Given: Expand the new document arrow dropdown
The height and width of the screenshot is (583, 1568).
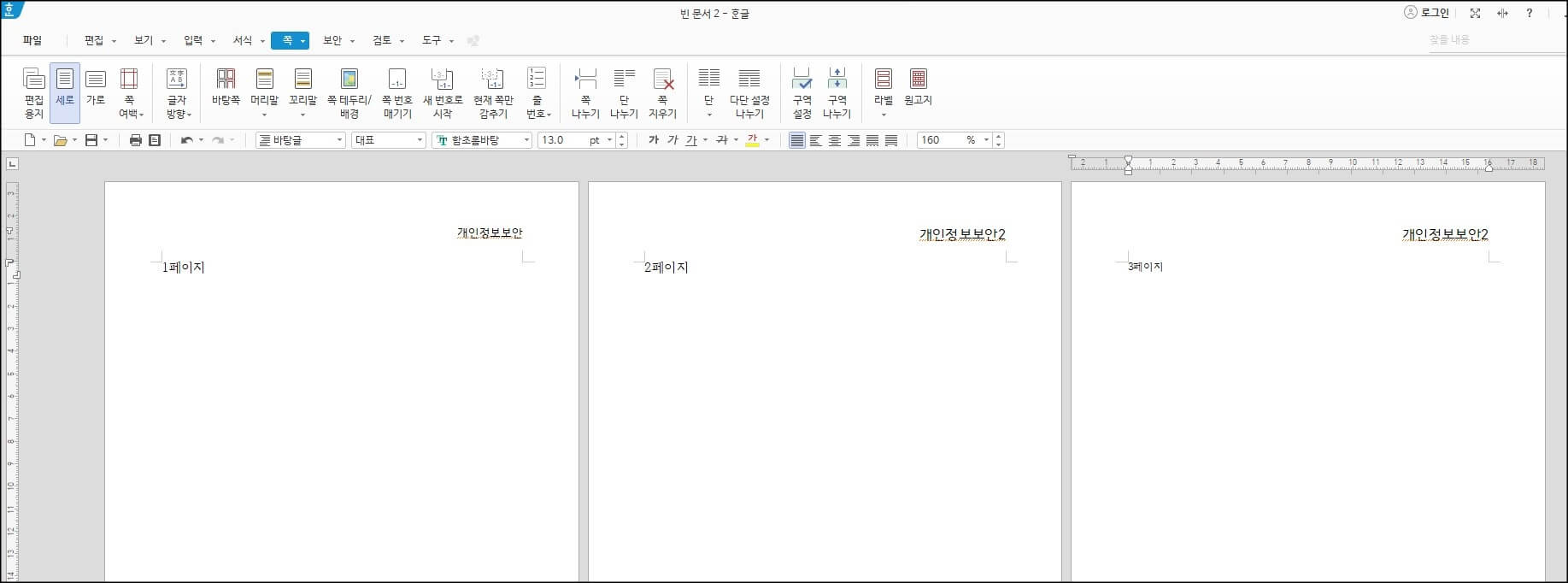Looking at the screenshot, I should click(44, 140).
